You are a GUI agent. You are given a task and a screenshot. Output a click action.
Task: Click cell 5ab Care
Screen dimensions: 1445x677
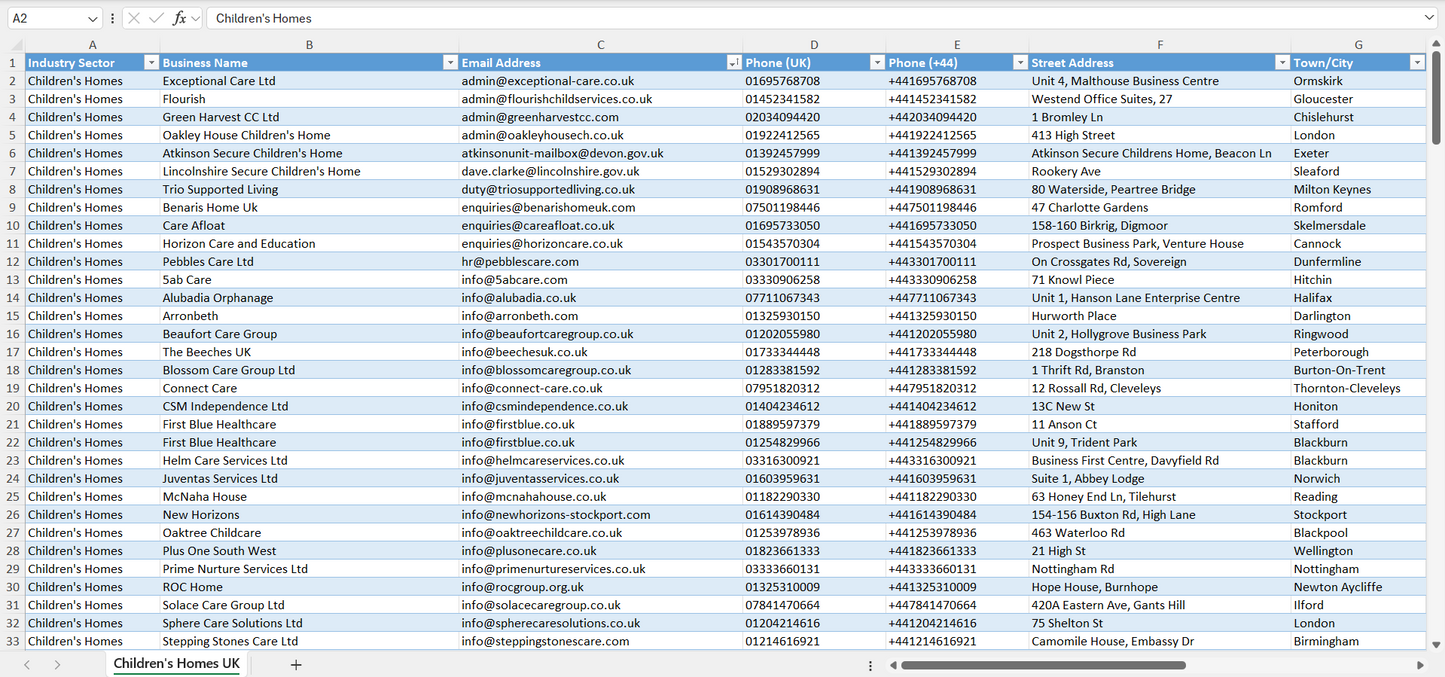click(309, 279)
